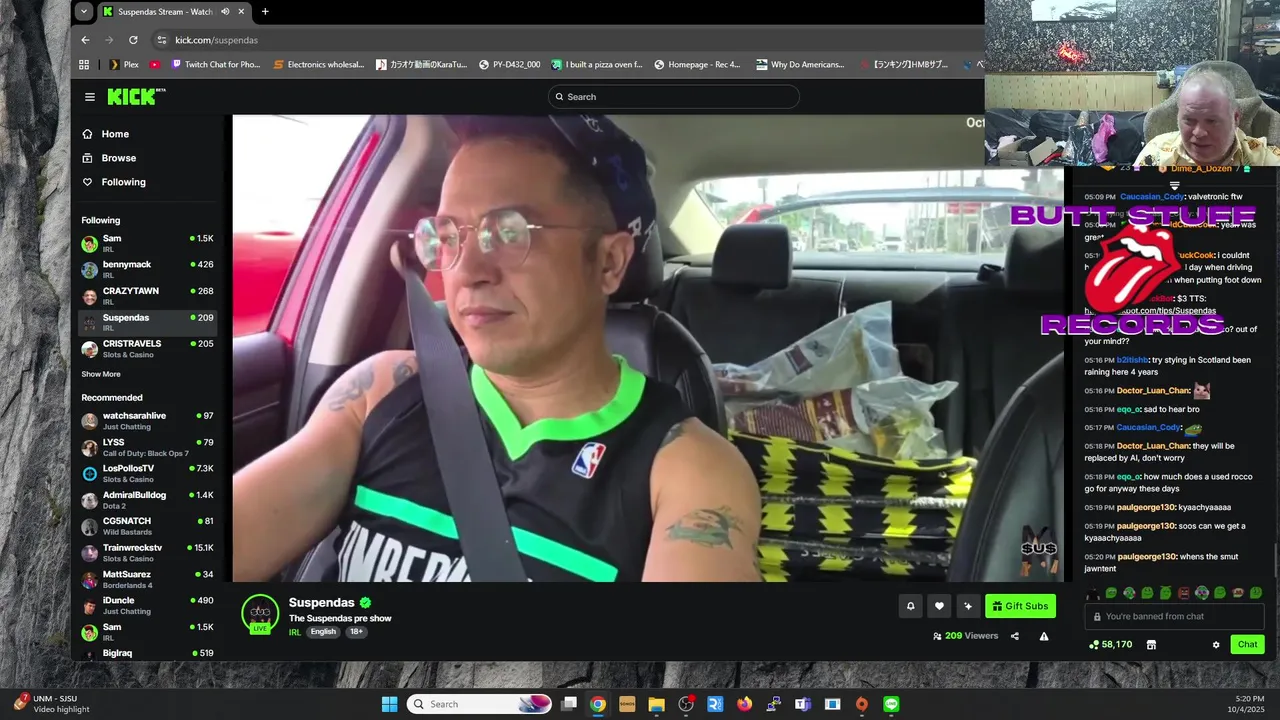This screenshot has height=720, width=1280.
Task: Open Task View on taskbar
Action: click(569, 704)
